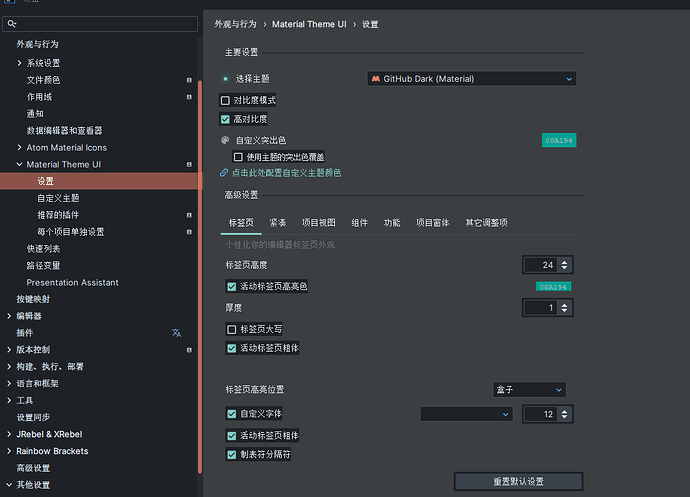This screenshot has height=497, width=690.
Task: Open 路径变量 settings page
Action: point(43,265)
